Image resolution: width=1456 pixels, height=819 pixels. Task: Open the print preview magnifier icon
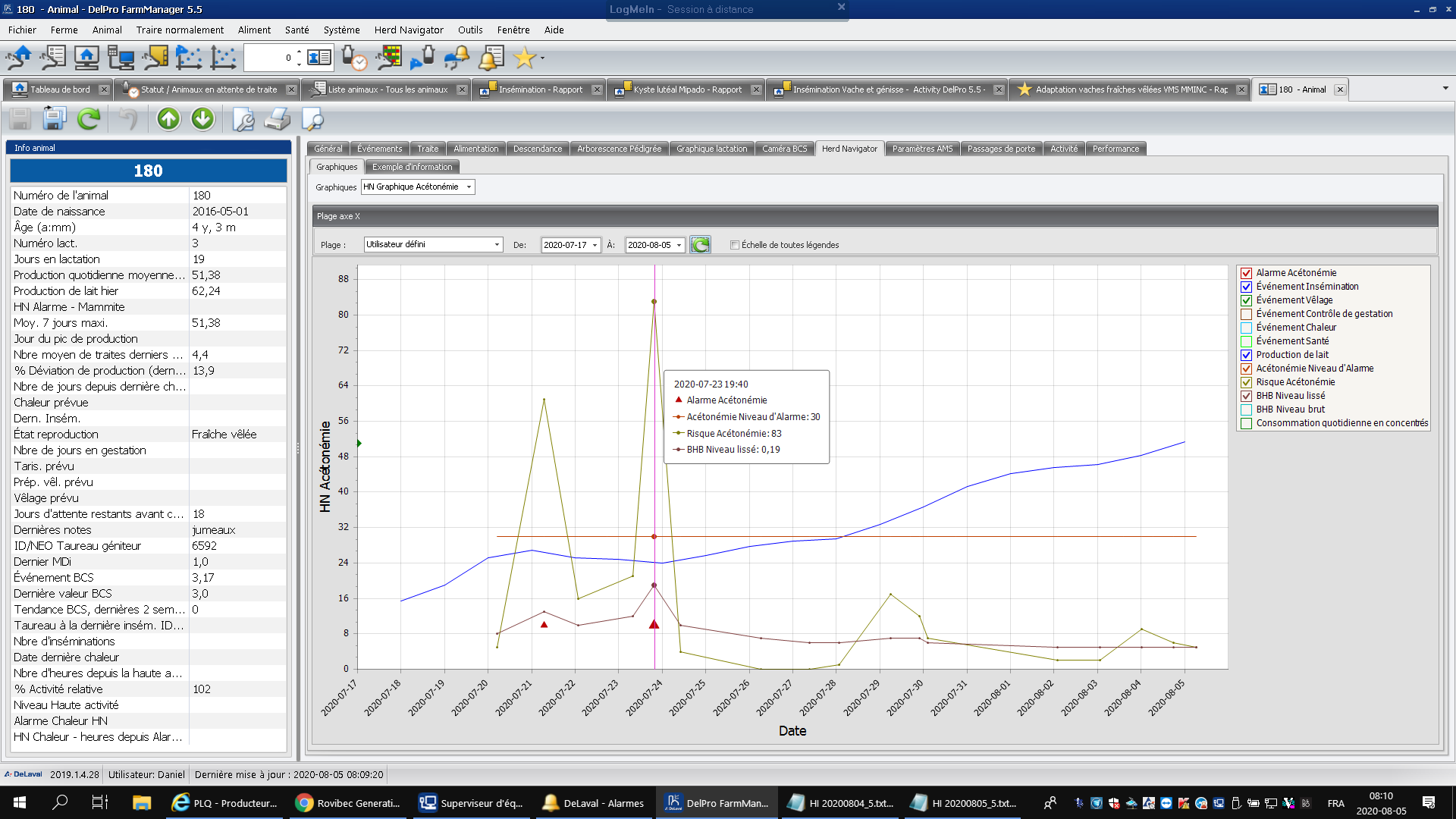coord(312,119)
